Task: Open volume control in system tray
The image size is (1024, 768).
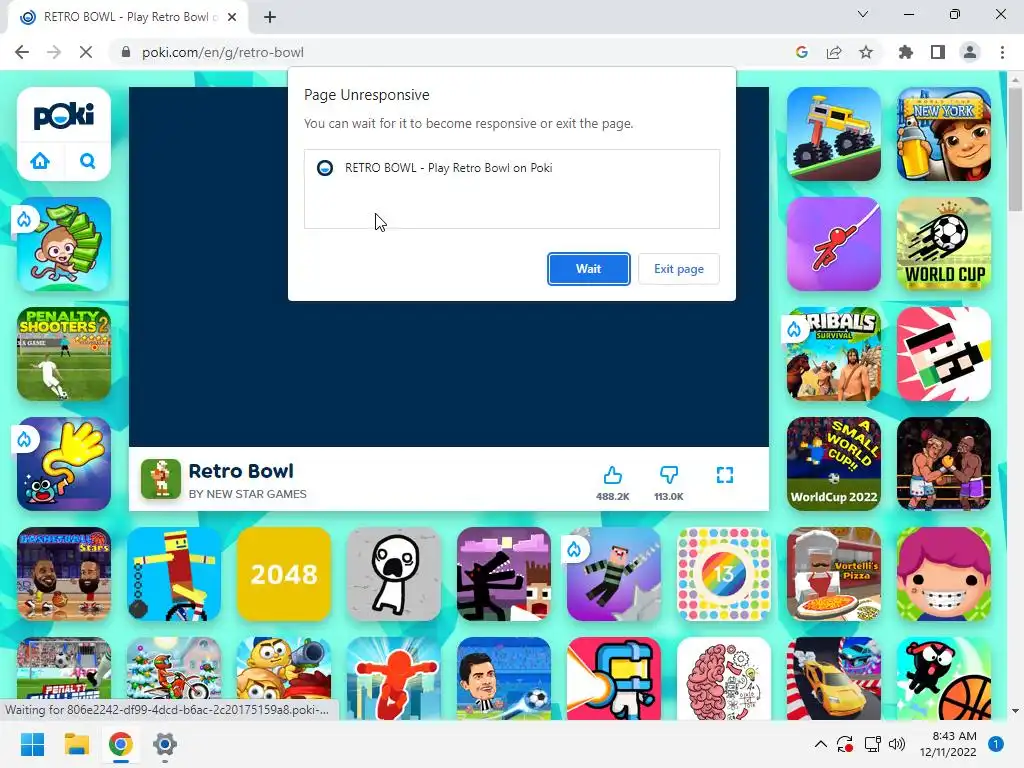Action: pyautogui.click(x=897, y=744)
